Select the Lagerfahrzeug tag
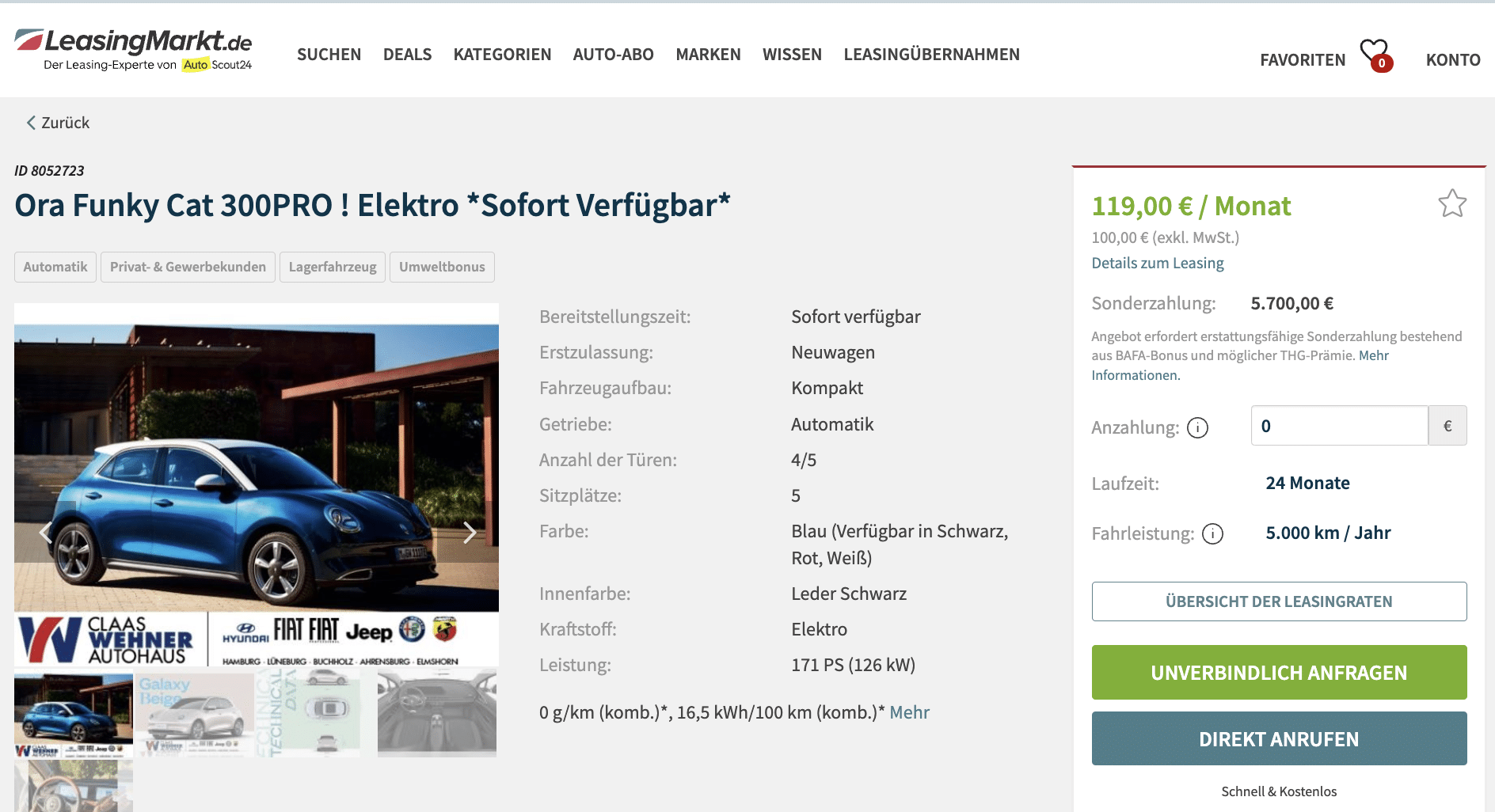 coord(333,267)
